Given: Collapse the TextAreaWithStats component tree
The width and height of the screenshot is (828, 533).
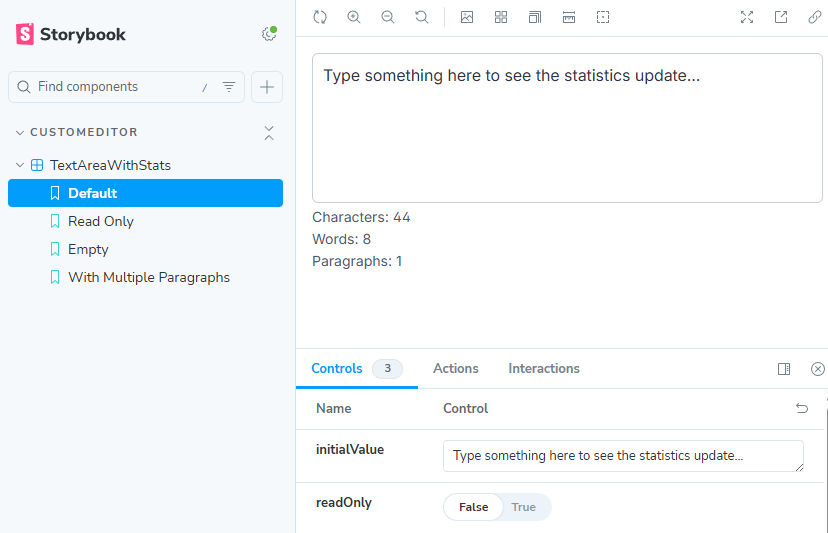Looking at the screenshot, I should (x=20, y=165).
